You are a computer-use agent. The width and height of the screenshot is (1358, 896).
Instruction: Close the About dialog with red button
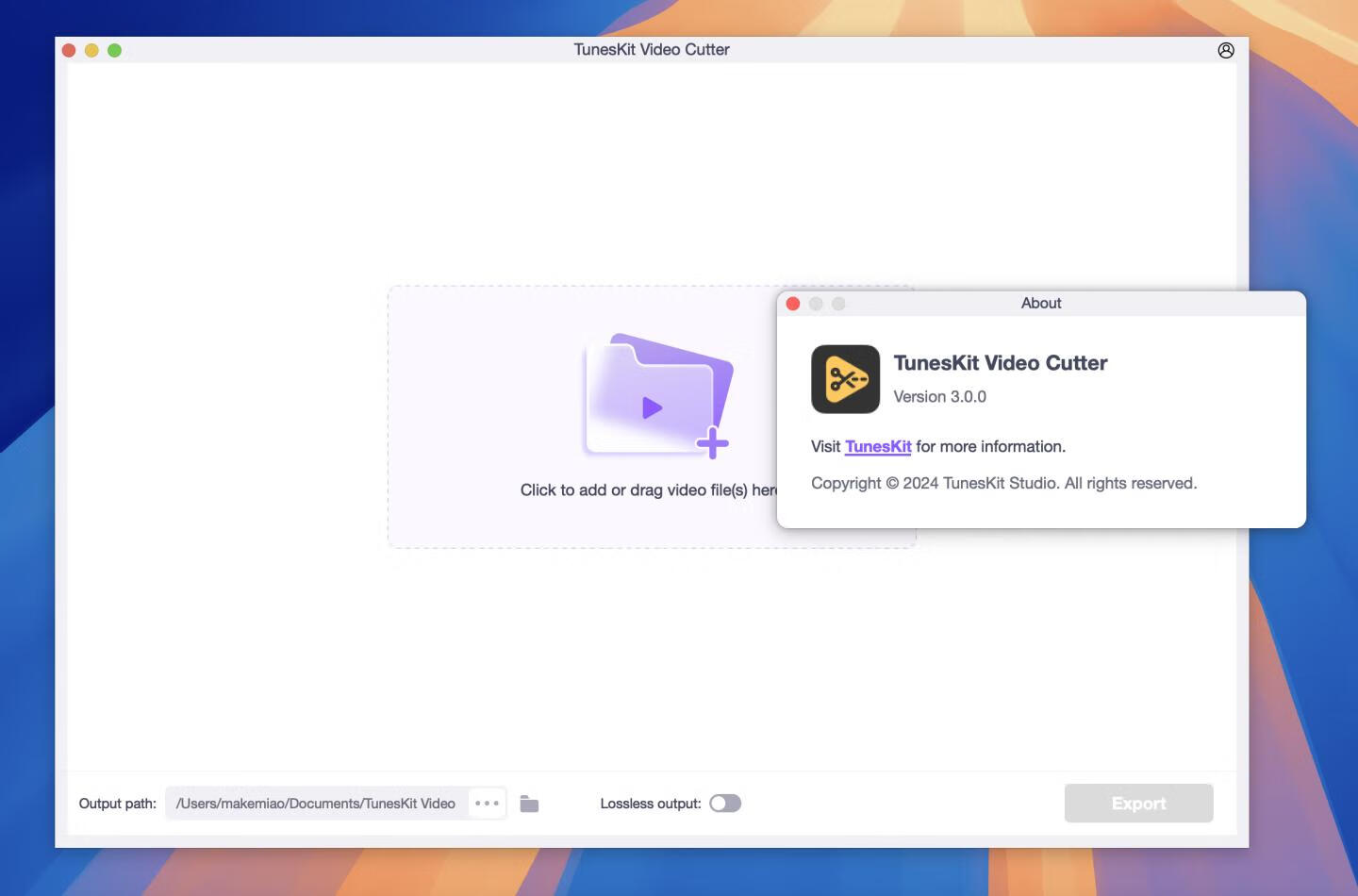coord(793,304)
